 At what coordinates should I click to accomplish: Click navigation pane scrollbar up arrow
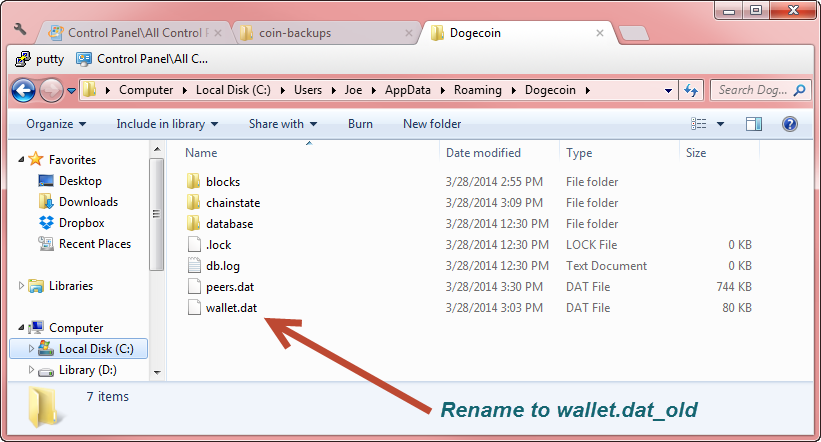(157, 150)
